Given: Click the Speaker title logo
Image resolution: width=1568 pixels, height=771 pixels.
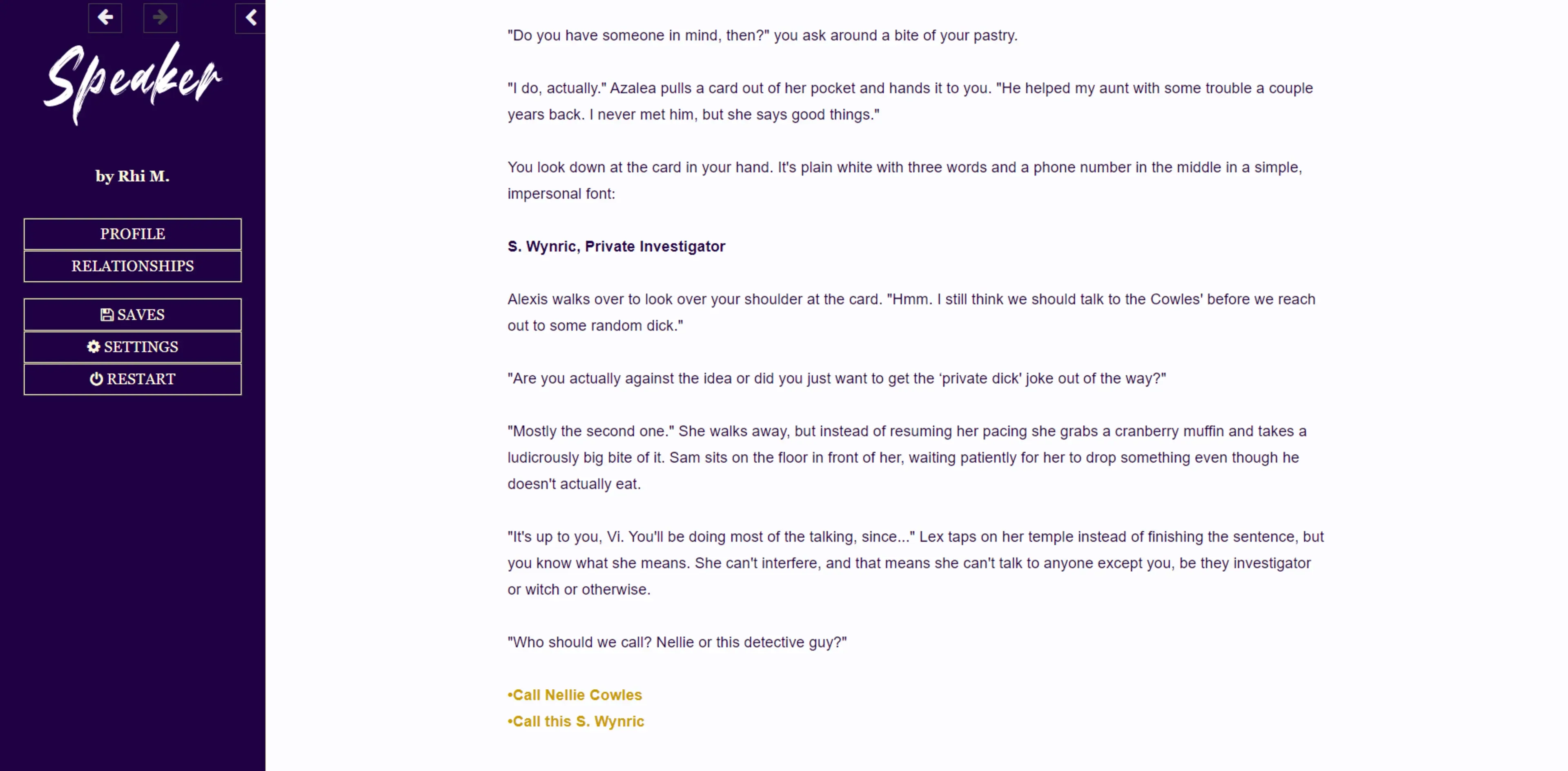Looking at the screenshot, I should click(x=133, y=82).
